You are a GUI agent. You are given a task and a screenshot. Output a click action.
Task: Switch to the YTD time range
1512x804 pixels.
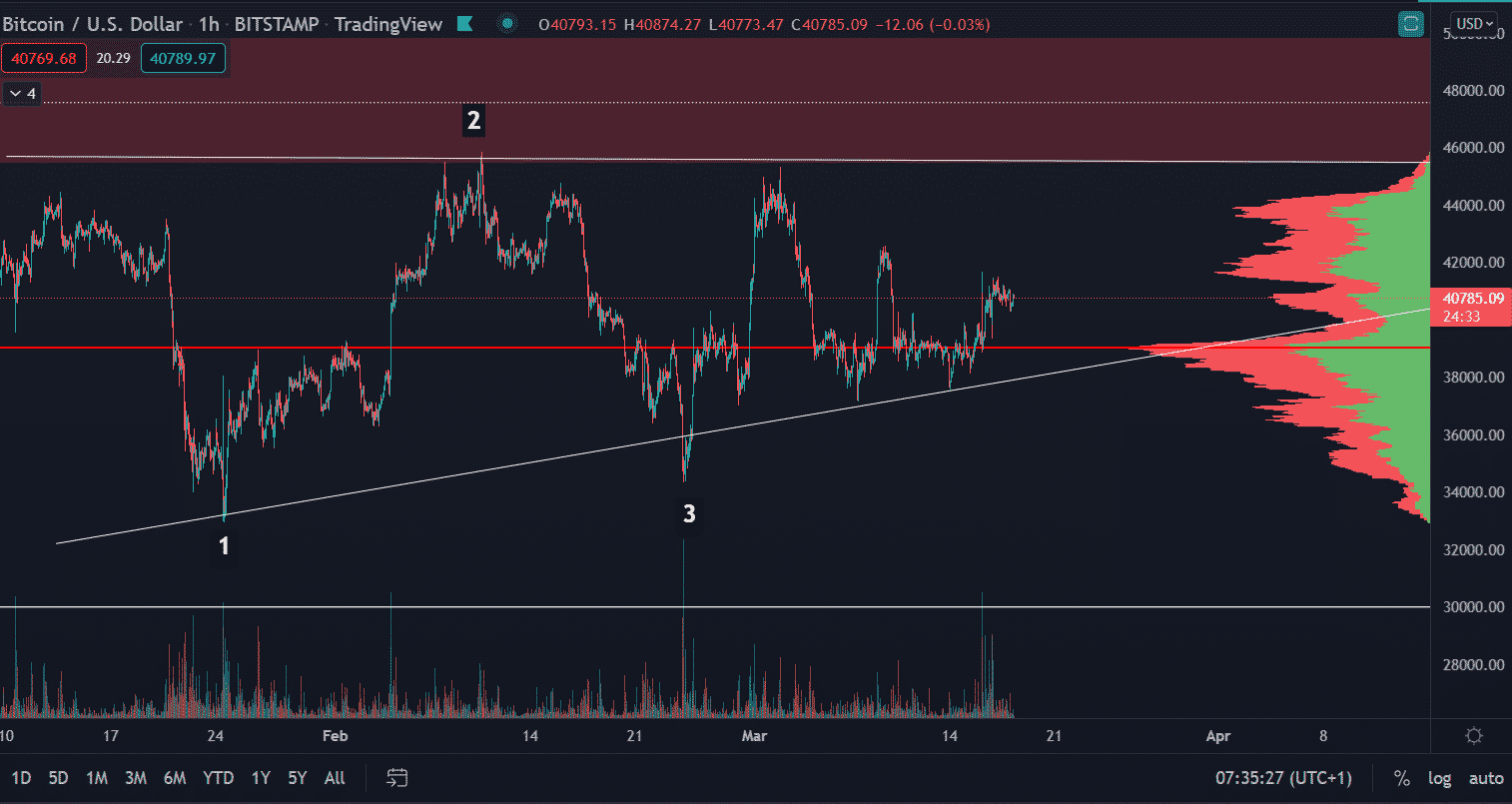coord(218,778)
